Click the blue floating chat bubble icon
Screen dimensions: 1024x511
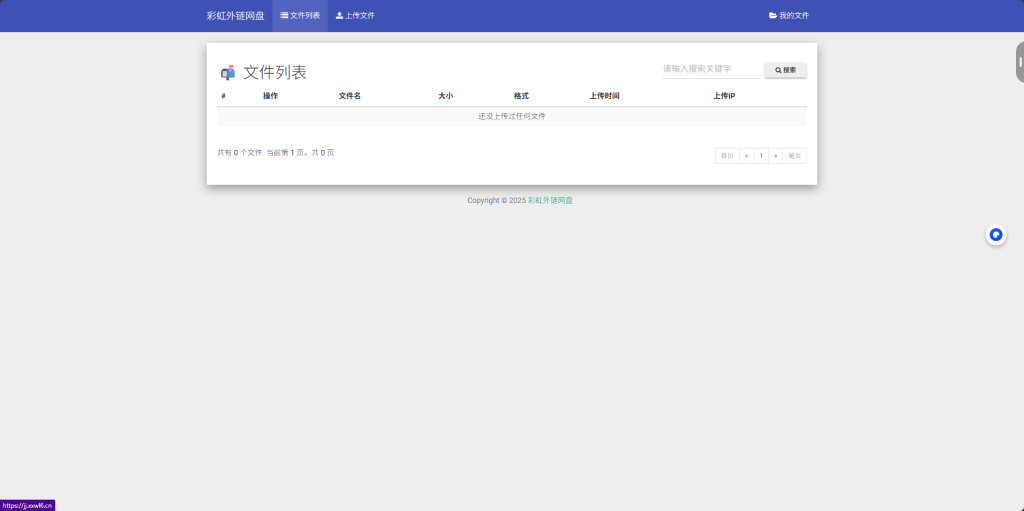tap(996, 235)
